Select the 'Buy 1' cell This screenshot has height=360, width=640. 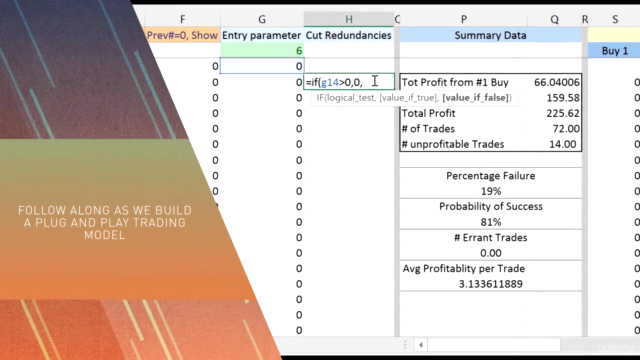pos(615,51)
